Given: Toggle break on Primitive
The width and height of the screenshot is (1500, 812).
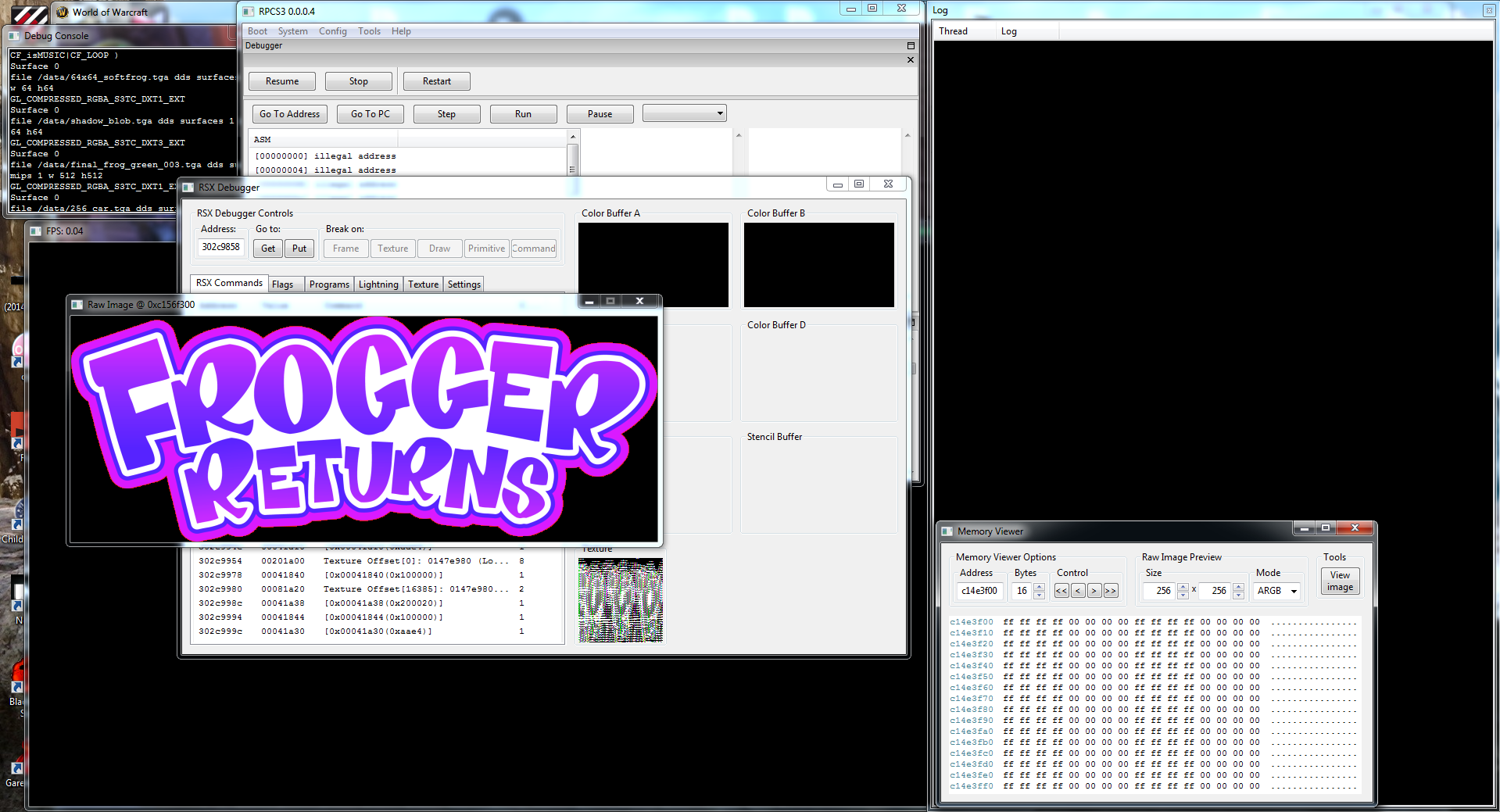Looking at the screenshot, I should pos(486,249).
